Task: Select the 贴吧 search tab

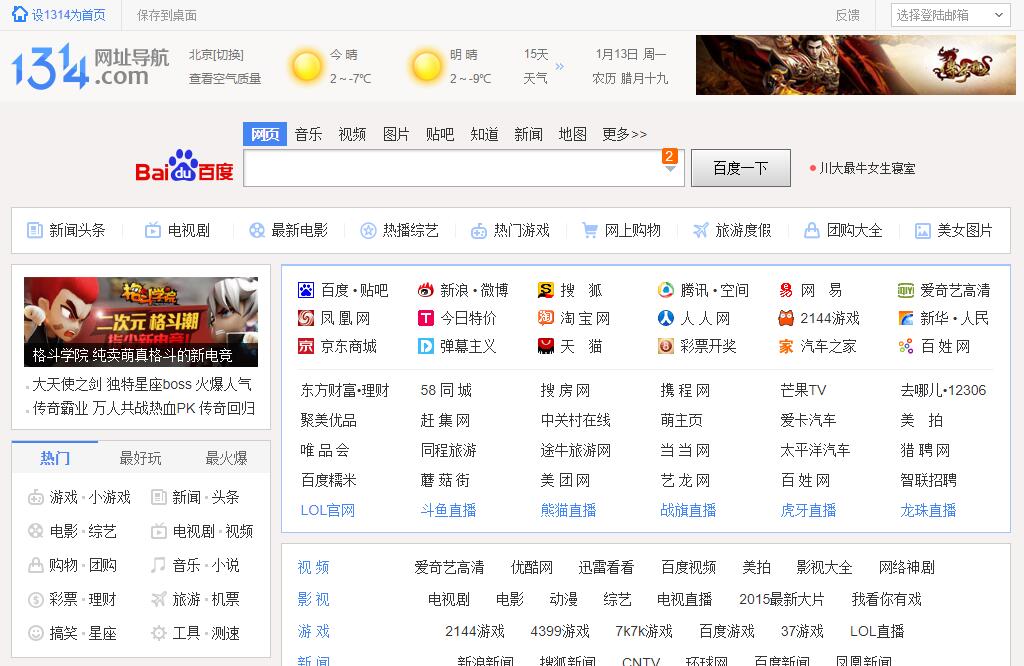Action: [440, 135]
